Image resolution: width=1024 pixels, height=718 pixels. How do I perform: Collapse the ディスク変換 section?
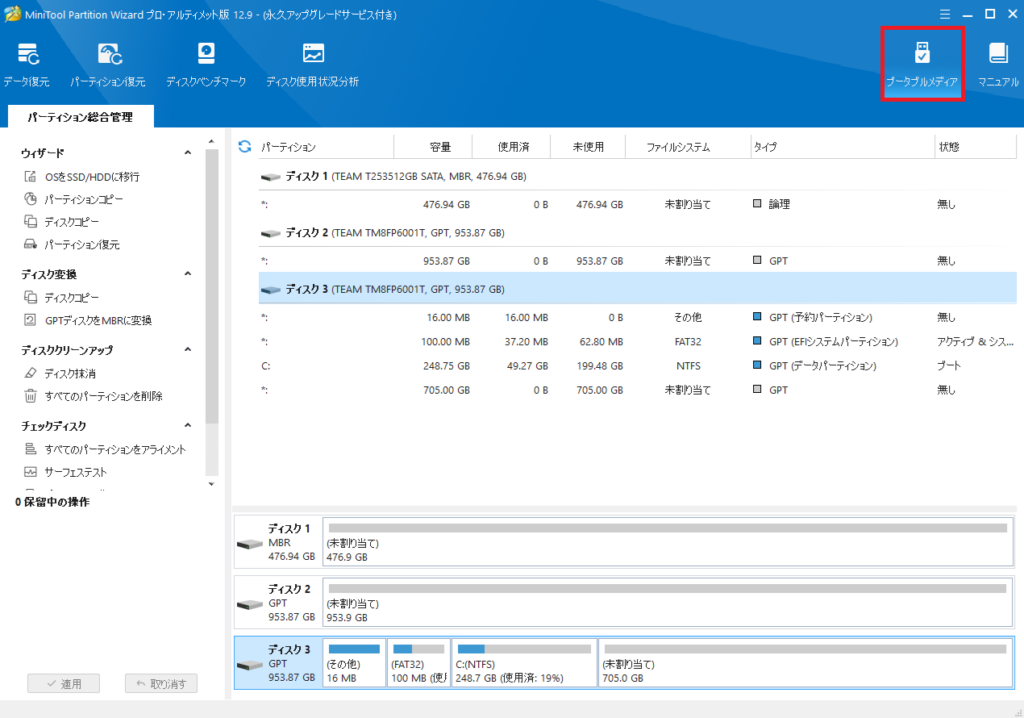(187, 274)
